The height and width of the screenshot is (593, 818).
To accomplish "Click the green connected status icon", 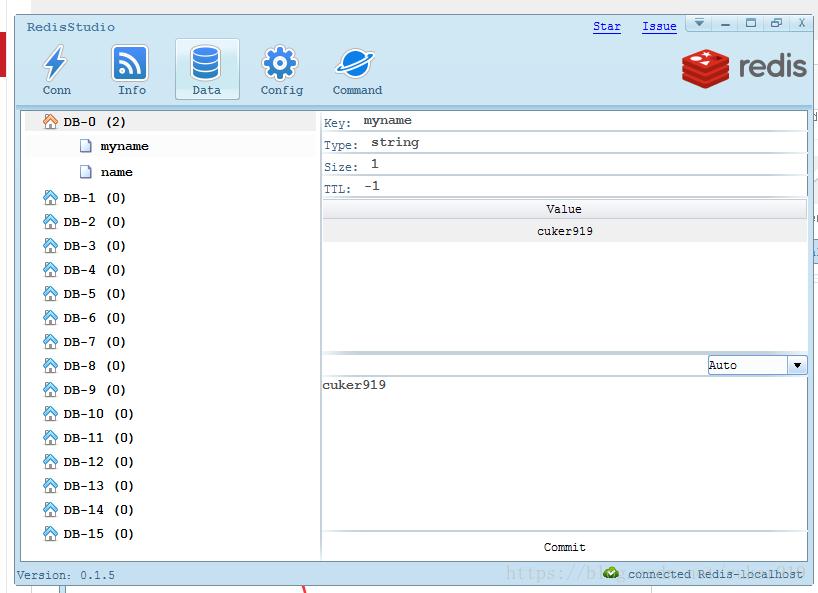I will click(x=611, y=573).
